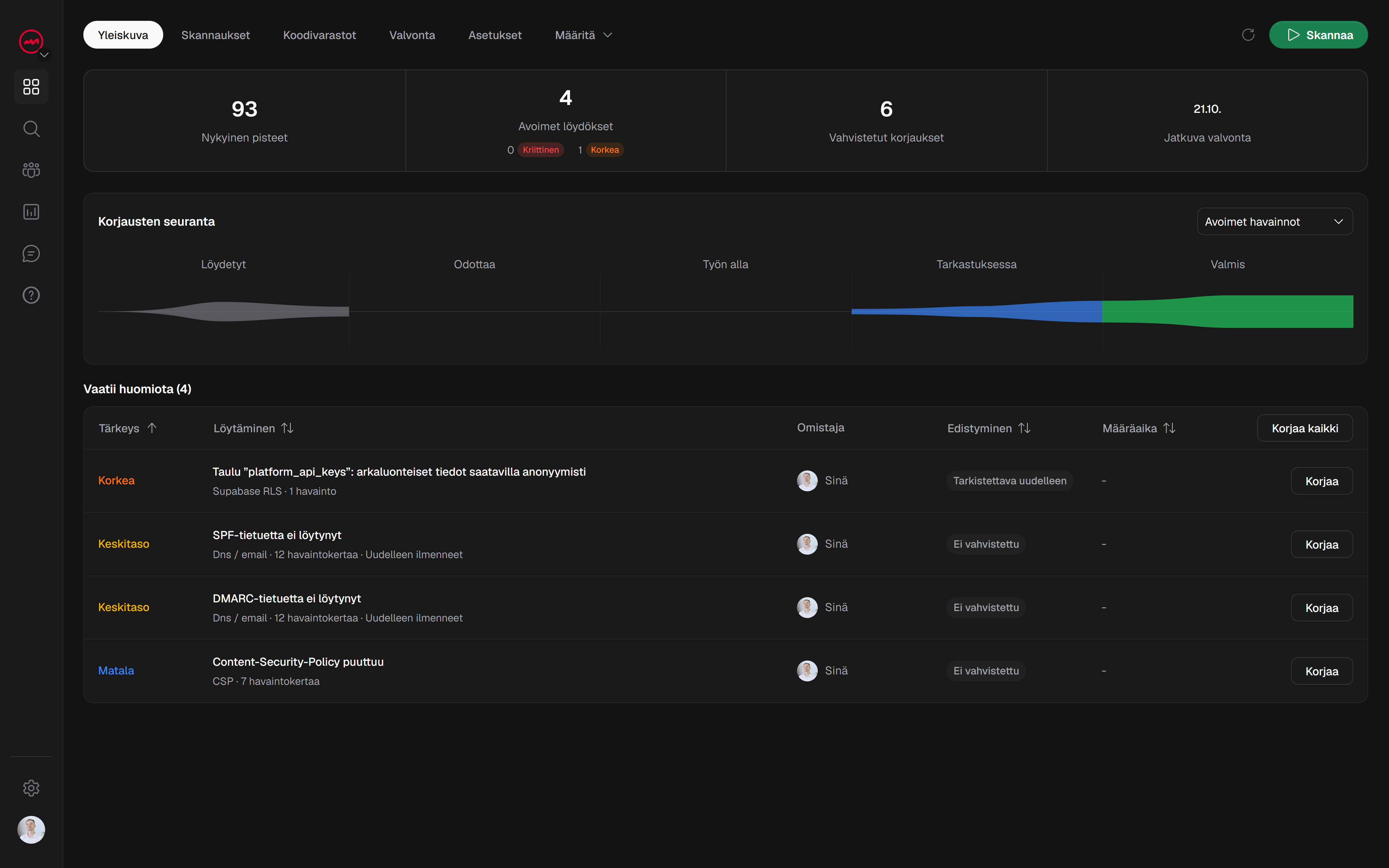Image resolution: width=1389 pixels, height=868 pixels.
Task: Sort by Määräaika column arrows
Action: (x=1169, y=428)
